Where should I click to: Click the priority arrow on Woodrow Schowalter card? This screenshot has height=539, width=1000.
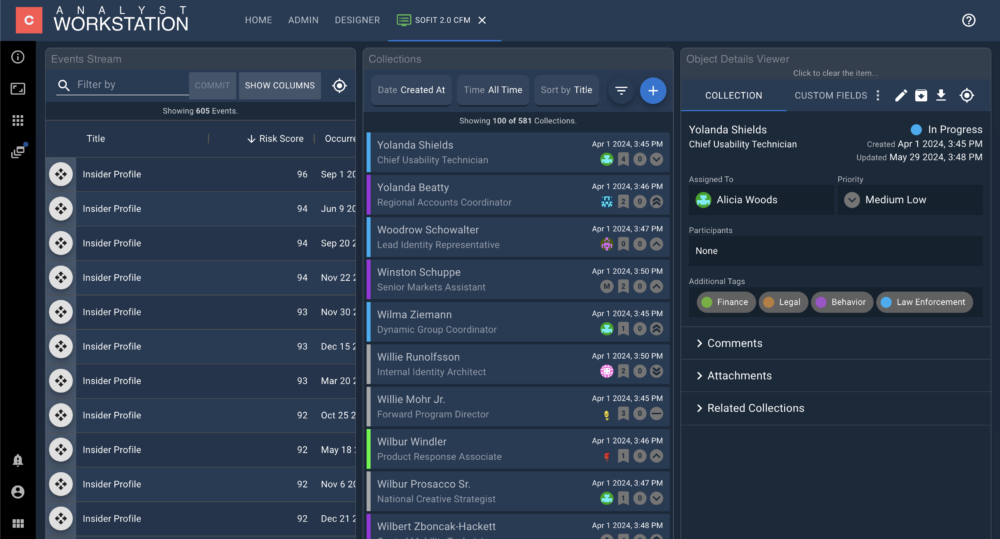point(656,244)
